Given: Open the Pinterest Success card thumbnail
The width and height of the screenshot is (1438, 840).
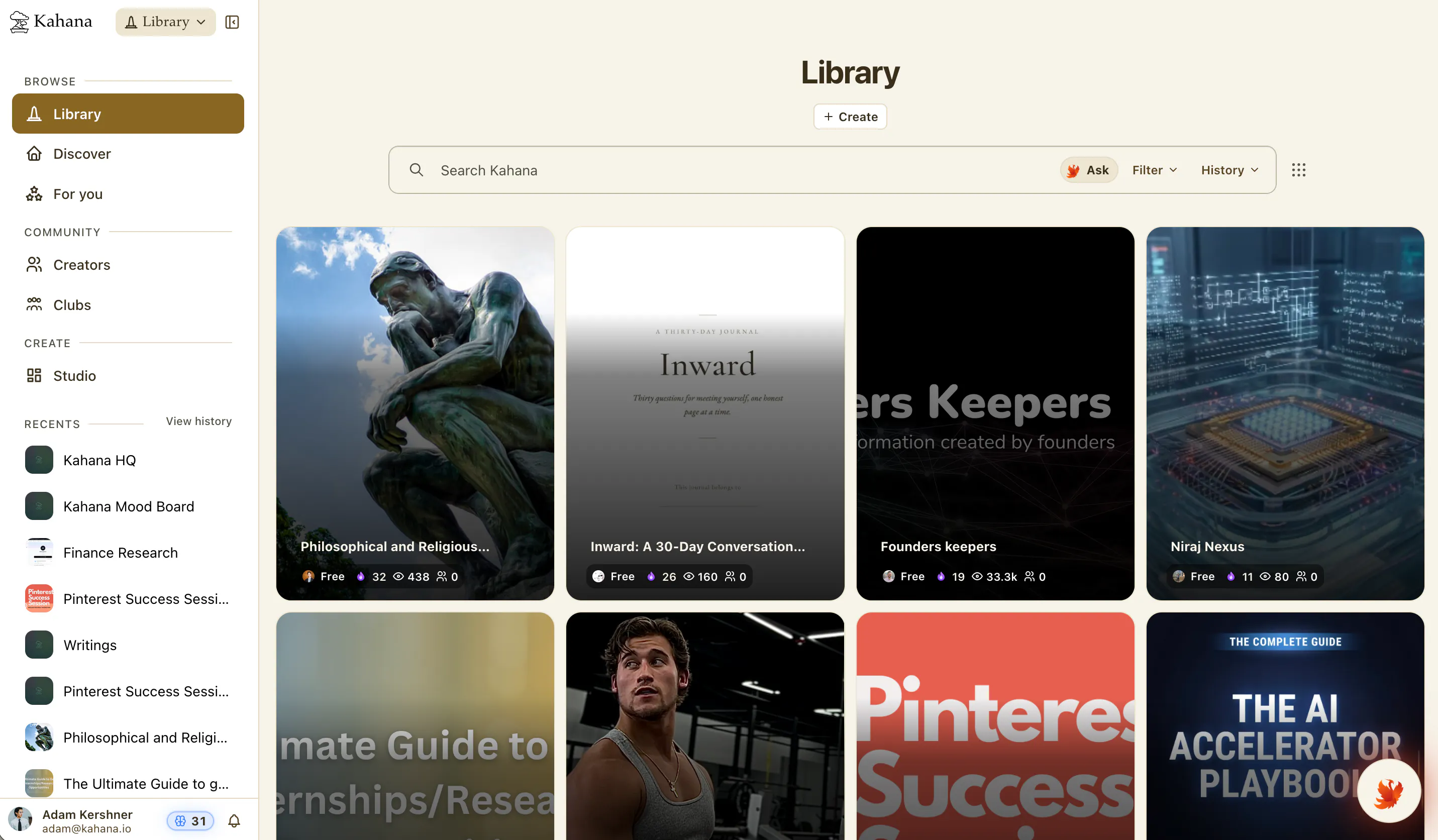Looking at the screenshot, I should [995, 726].
